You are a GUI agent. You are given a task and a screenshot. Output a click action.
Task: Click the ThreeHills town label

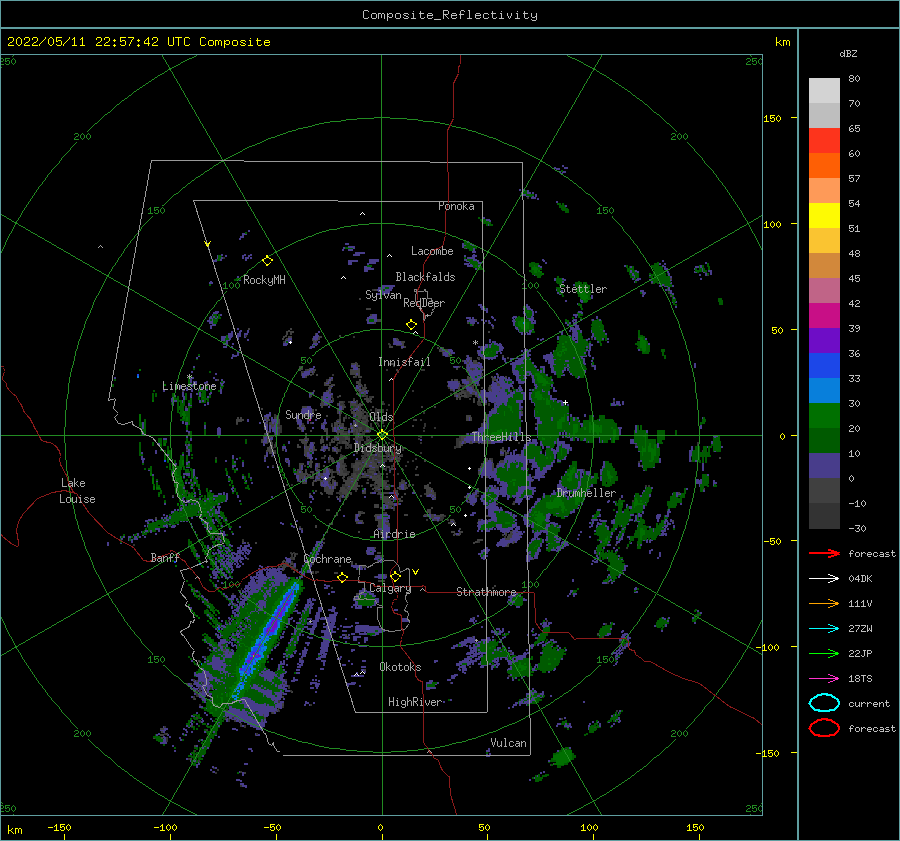point(501,437)
